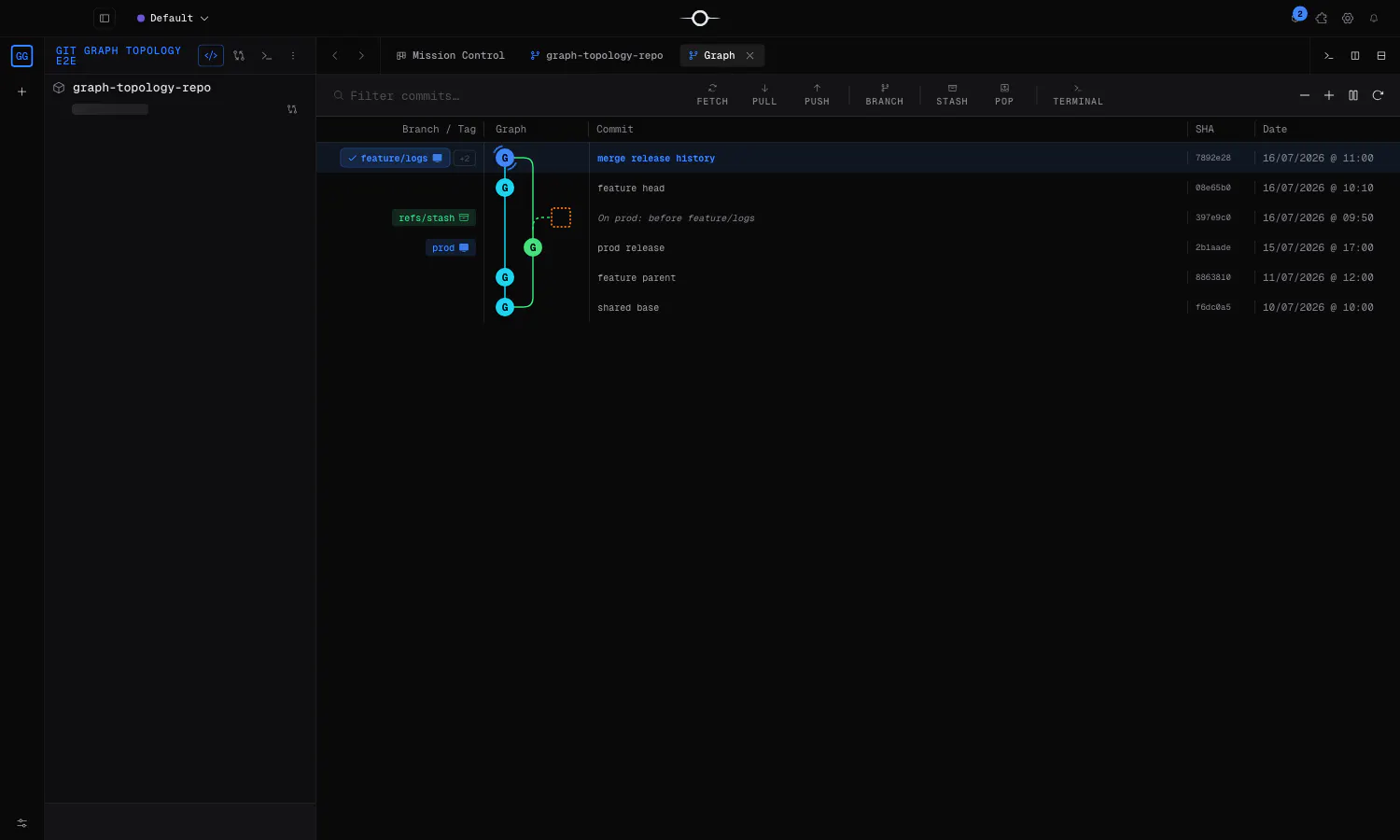Select the GG workspace icon

21,56
